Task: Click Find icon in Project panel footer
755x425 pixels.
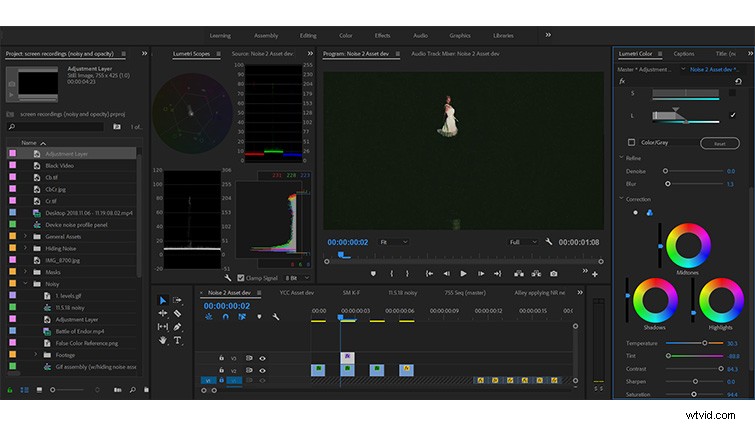Action: pyautogui.click(x=132, y=390)
